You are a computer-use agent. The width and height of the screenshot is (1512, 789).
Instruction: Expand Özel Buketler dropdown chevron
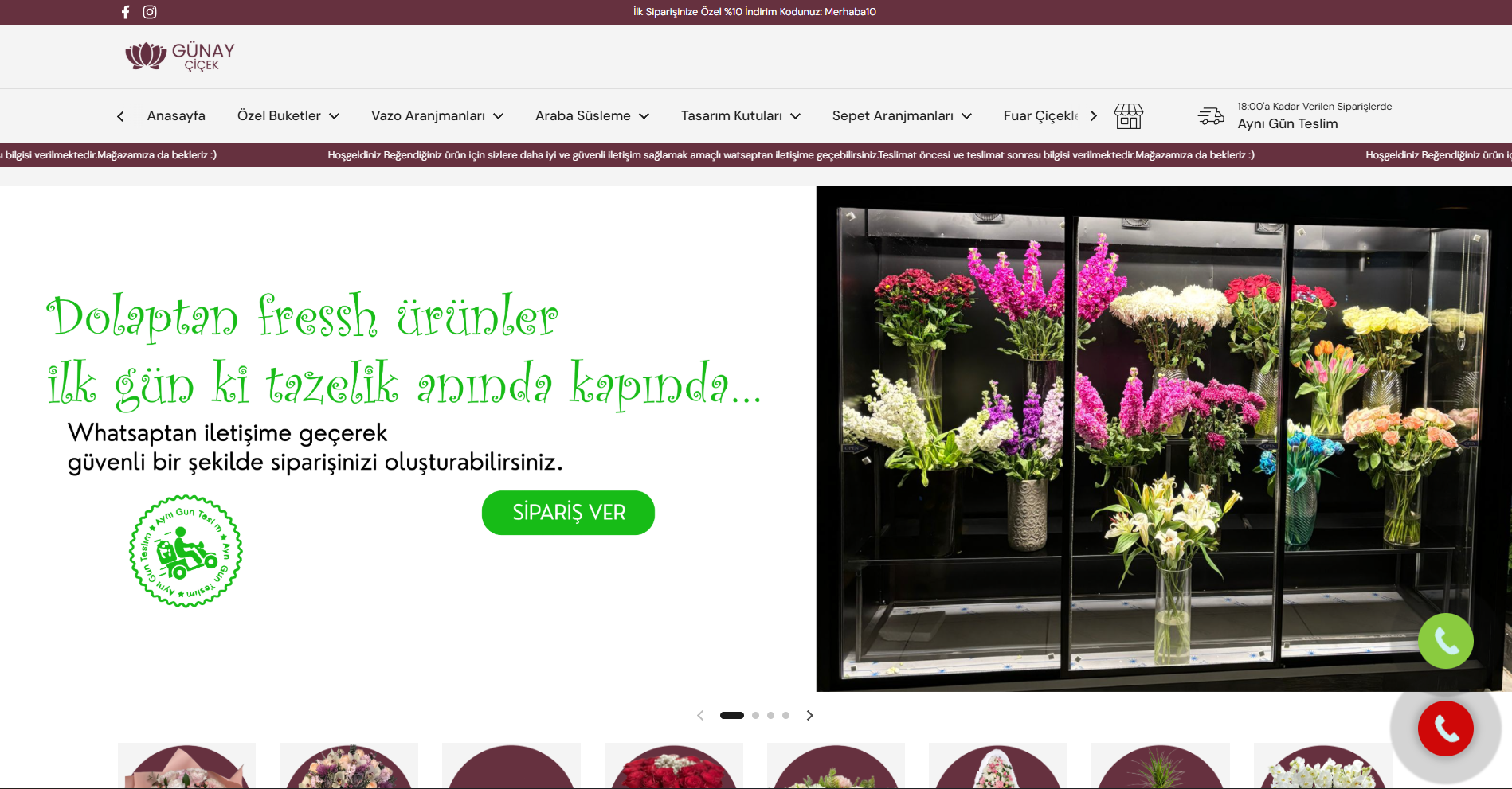click(335, 116)
